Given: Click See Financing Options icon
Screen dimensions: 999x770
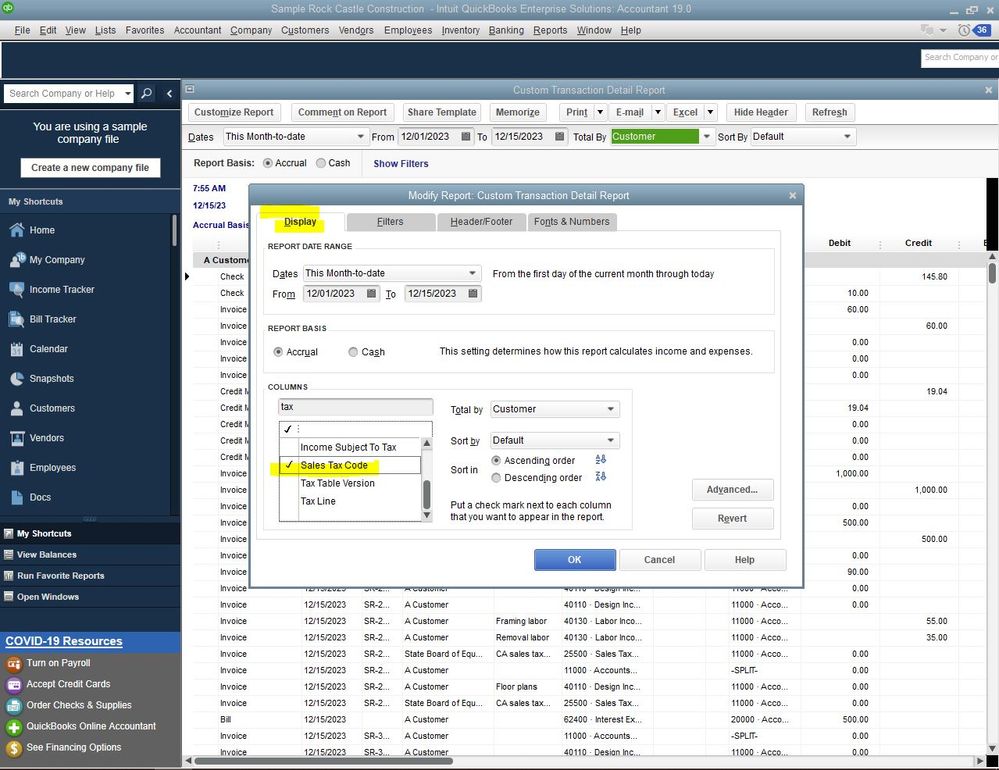Looking at the screenshot, I should tap(13, 748).
